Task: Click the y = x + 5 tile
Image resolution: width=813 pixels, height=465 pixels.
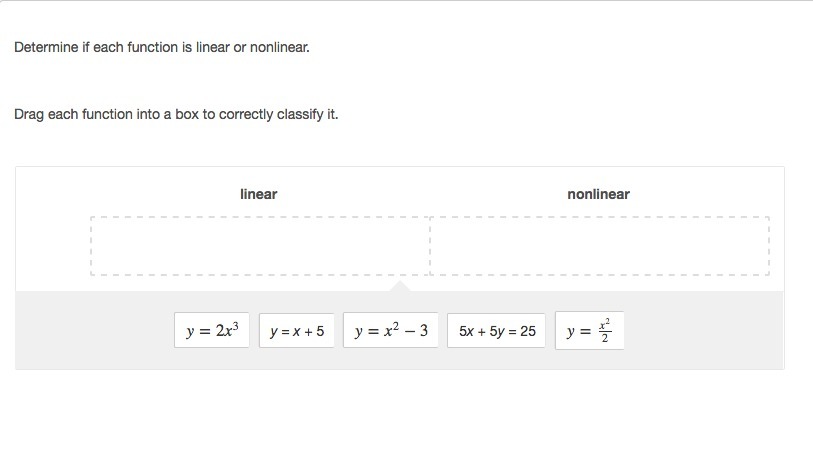Action: [x=297, y=331]
